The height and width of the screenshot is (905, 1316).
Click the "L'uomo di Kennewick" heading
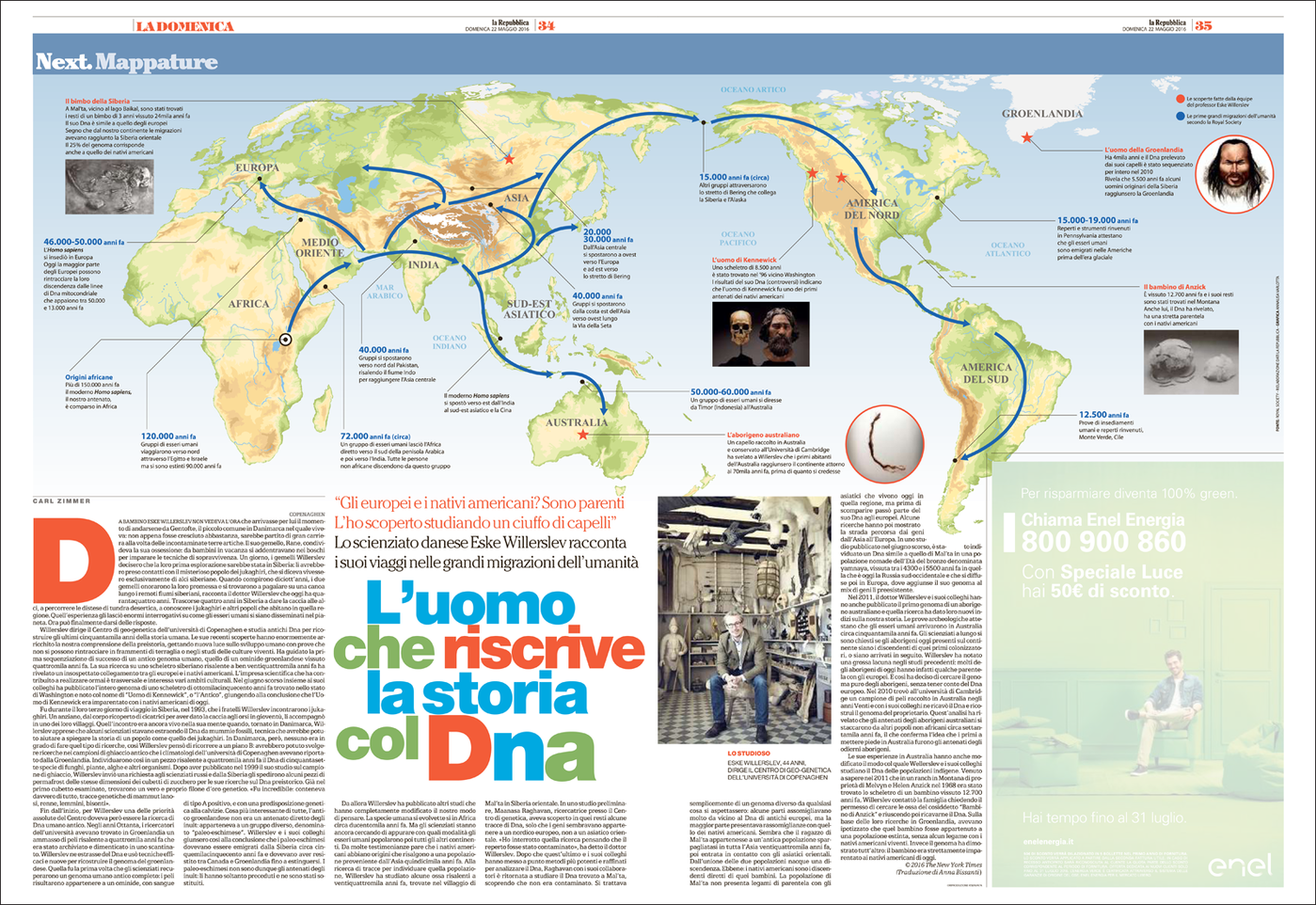(x=744, y=260)
